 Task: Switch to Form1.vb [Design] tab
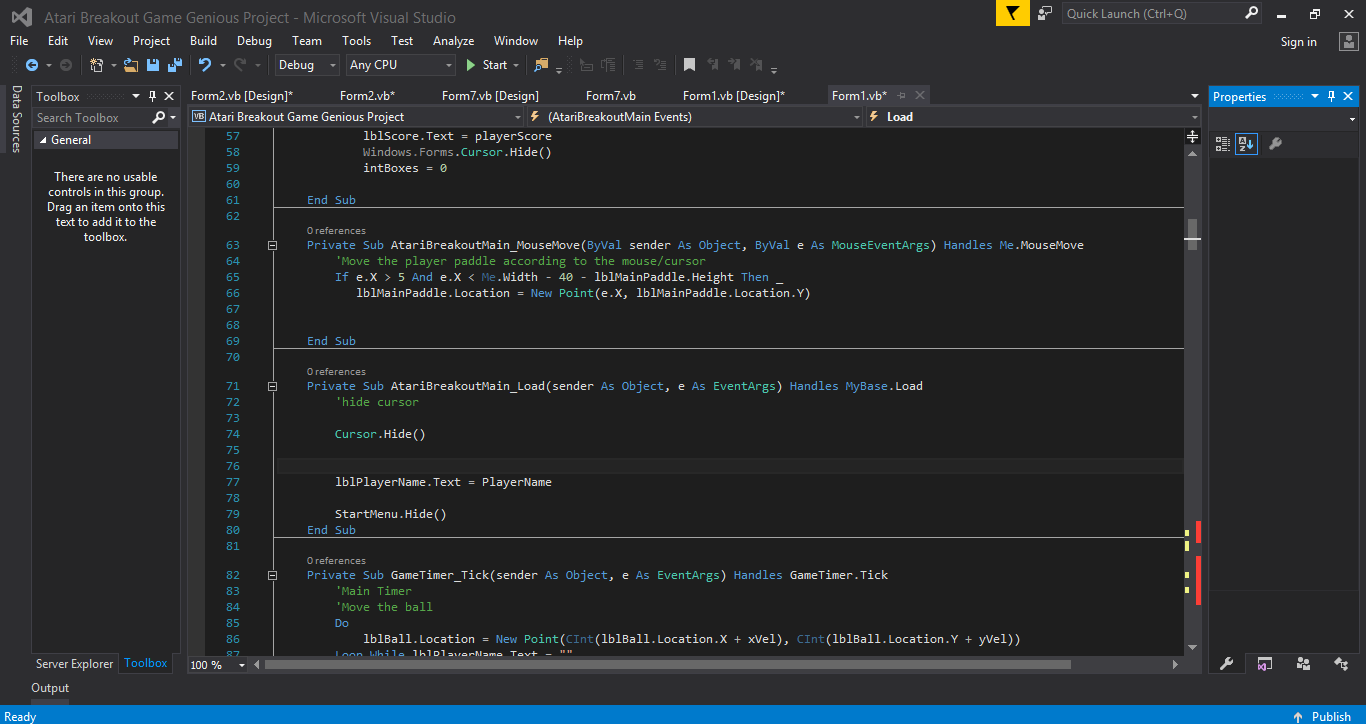pyautogui.click(x=734, y=96)
